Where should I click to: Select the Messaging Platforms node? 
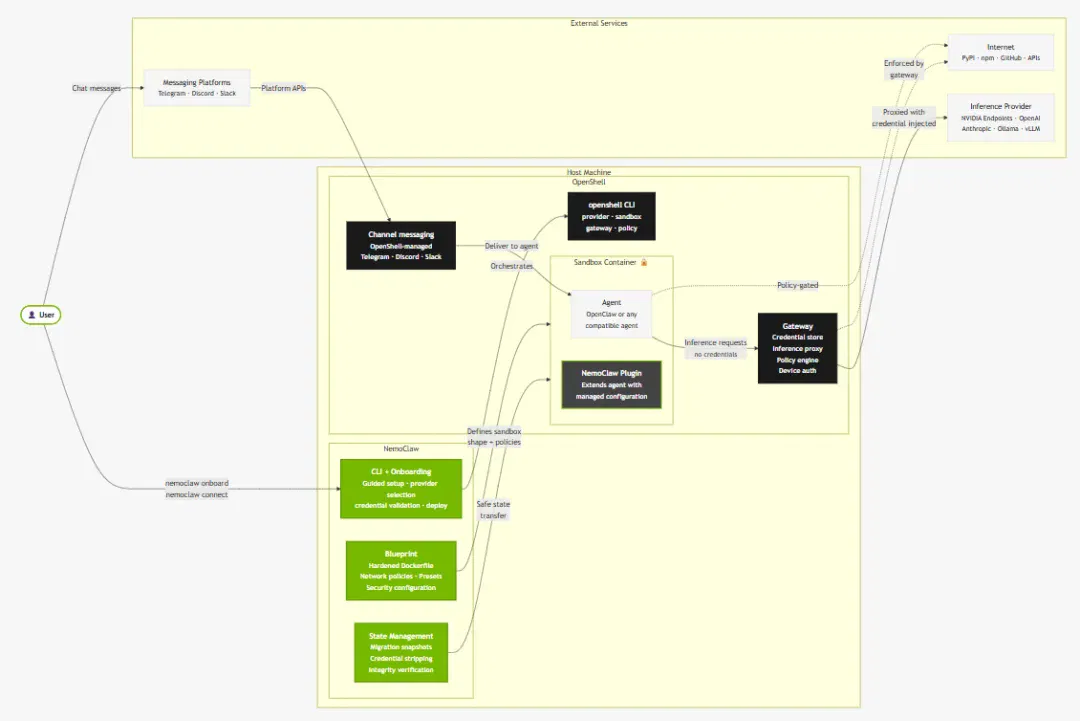[x=196, y=87]
